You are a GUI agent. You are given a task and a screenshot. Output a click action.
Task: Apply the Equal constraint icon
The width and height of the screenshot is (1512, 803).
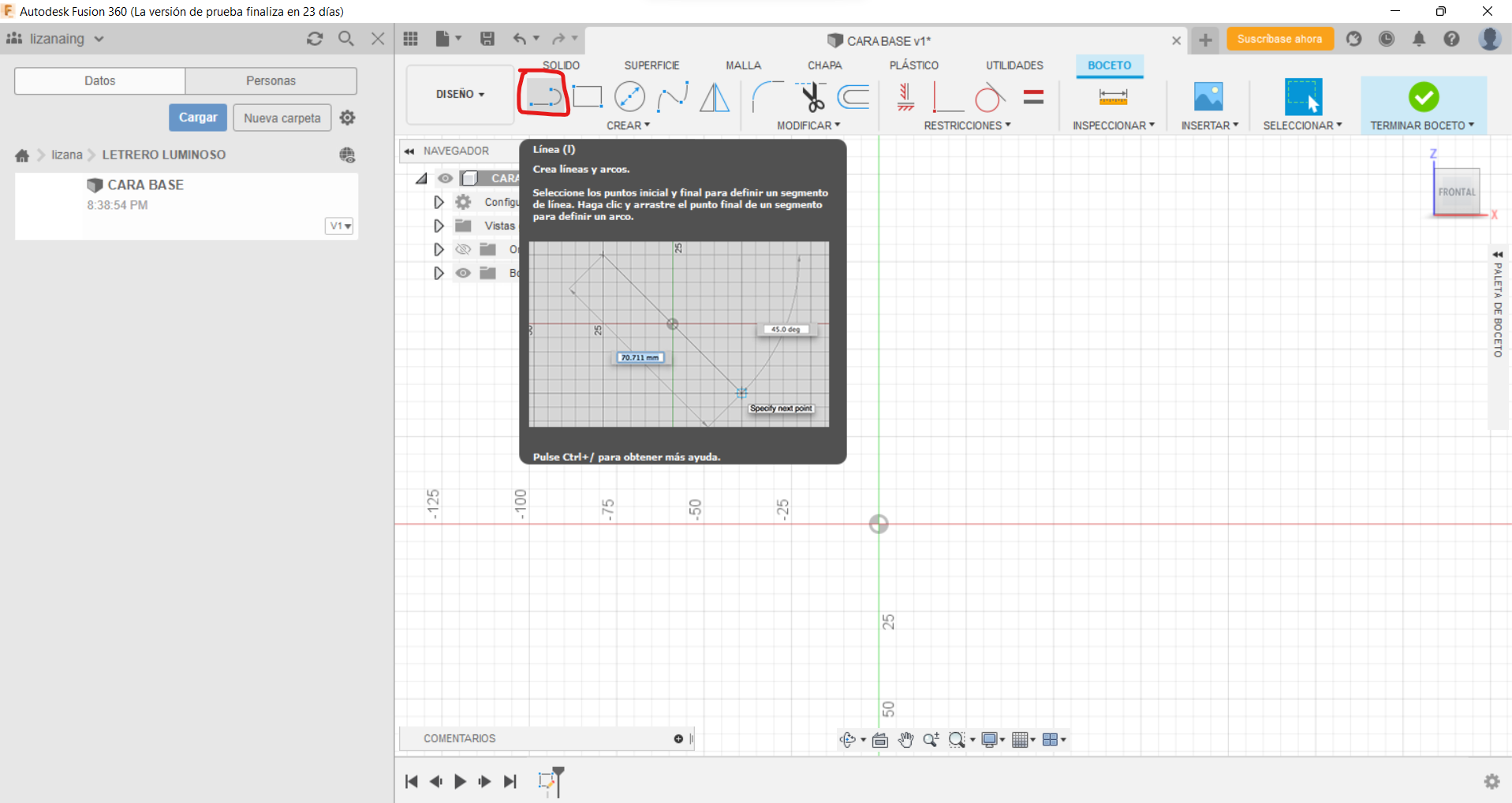click(x=1033, y=97)
